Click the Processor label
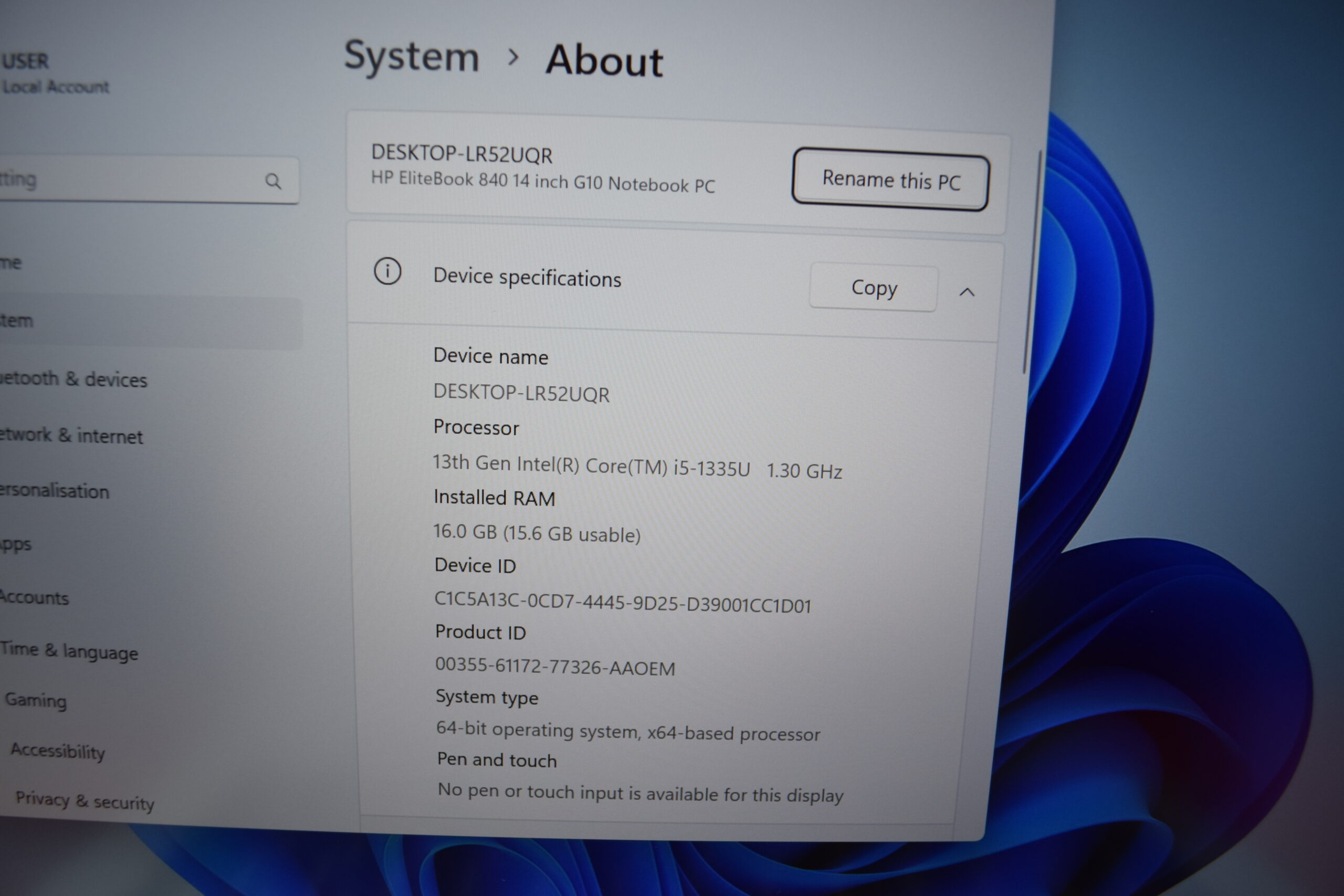This screenshot has width=1344, height=896. tap(476, 427)
